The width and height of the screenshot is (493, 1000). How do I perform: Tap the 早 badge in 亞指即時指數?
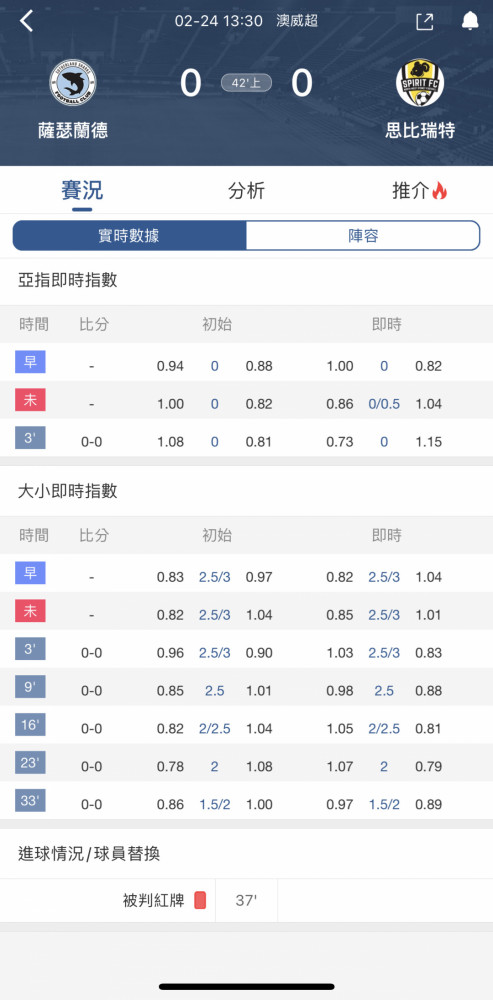30,362
